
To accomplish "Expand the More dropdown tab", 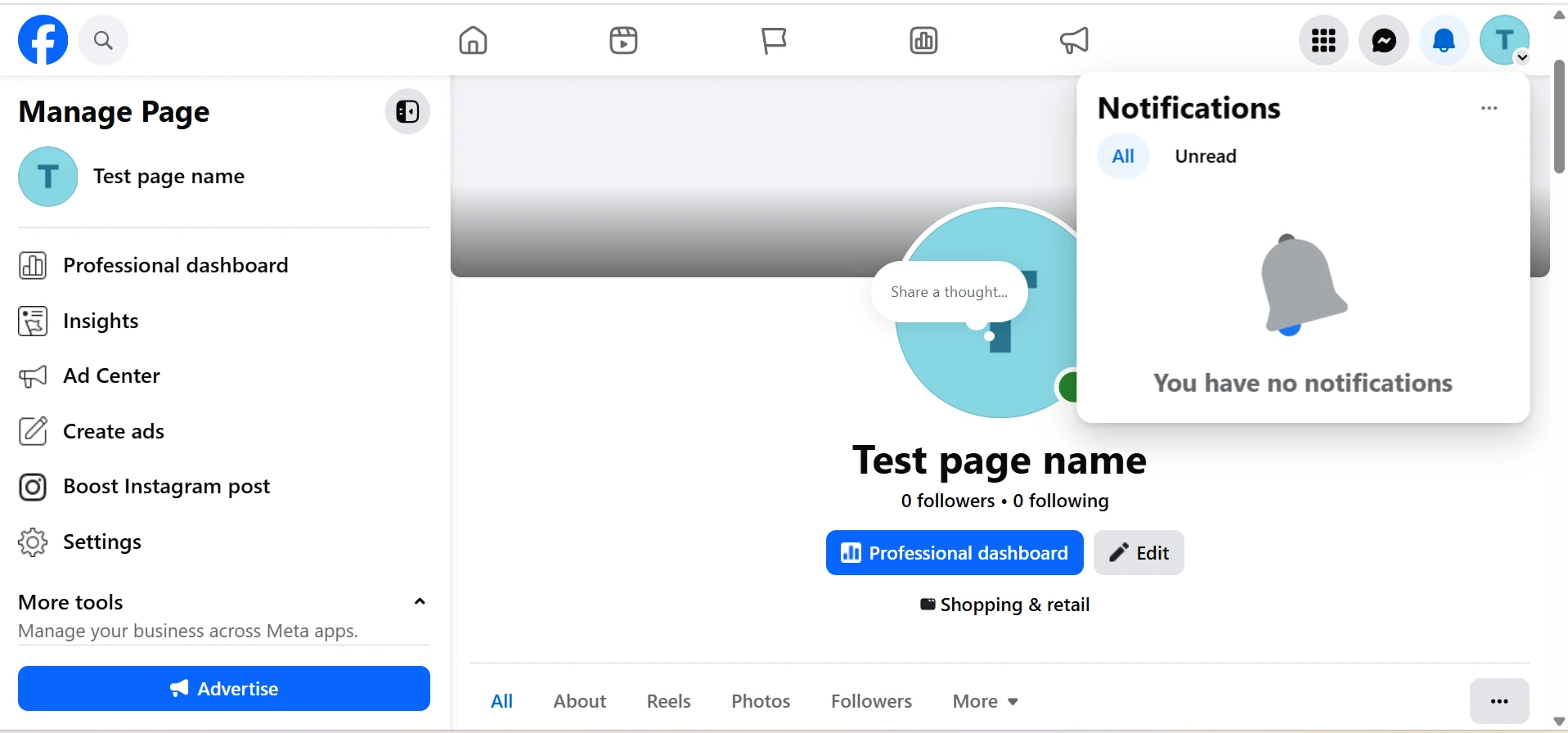I will click(985, 701).
